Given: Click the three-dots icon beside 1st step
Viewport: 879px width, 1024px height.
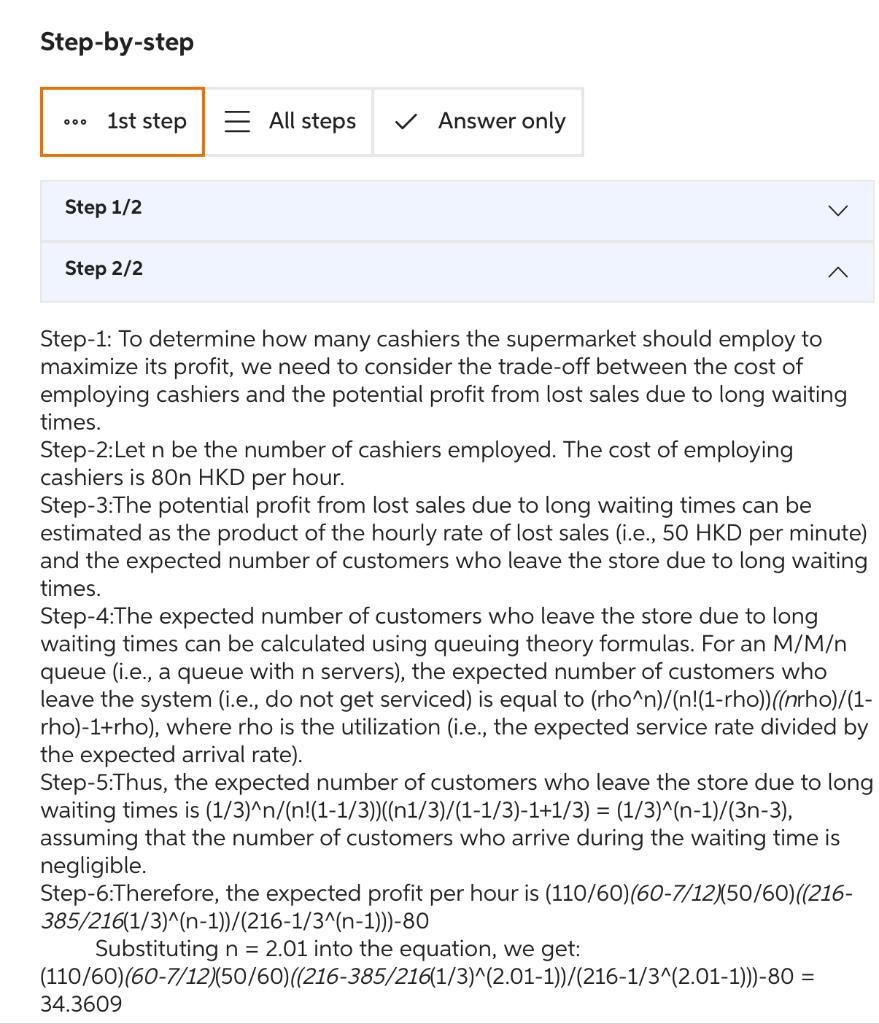Looking at the screenshot, I should 77,121.
